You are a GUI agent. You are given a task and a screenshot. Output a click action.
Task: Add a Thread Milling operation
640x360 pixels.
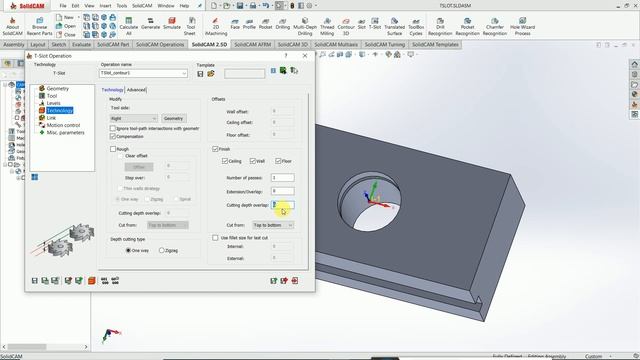[327, 27]
